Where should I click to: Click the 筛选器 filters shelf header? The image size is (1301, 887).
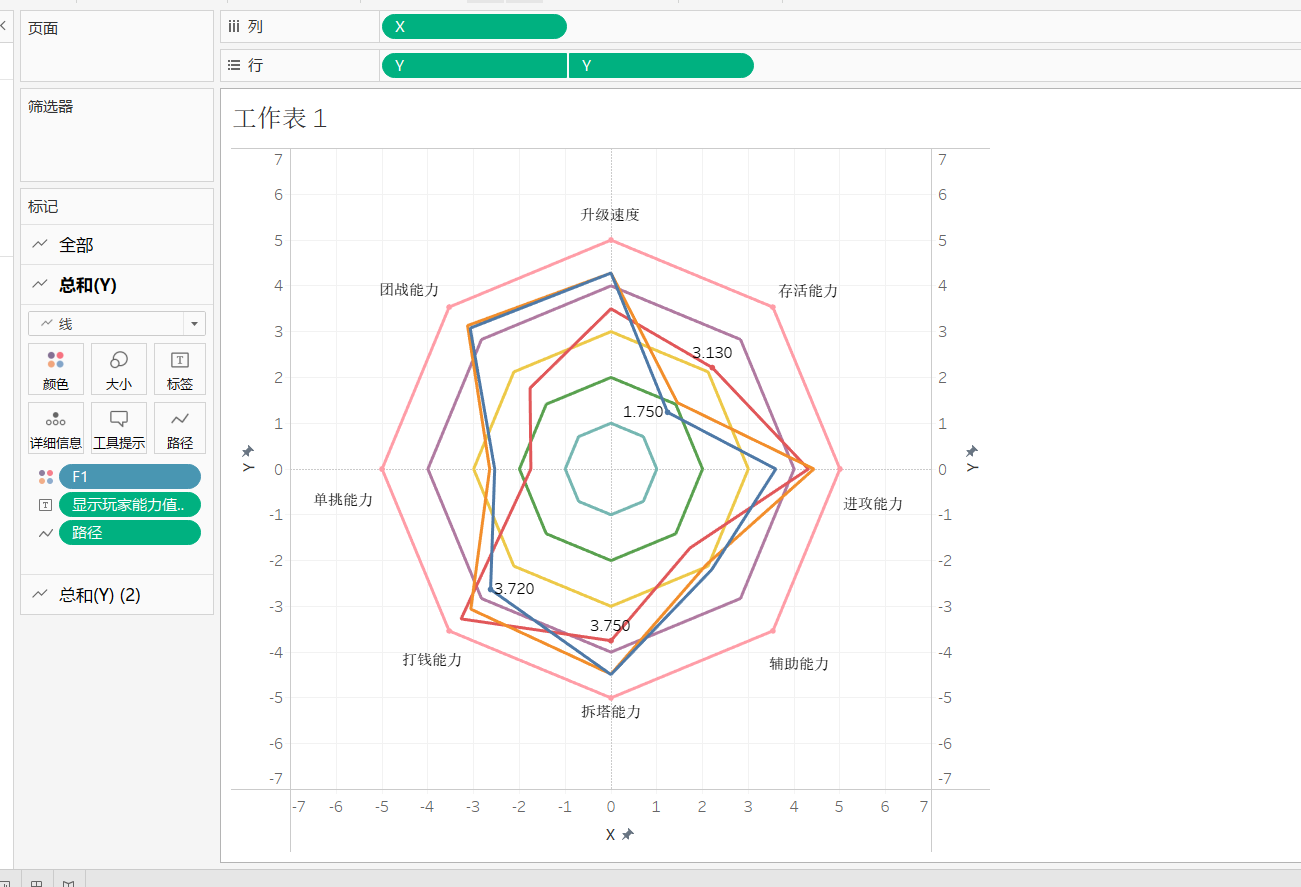[50, 106]
